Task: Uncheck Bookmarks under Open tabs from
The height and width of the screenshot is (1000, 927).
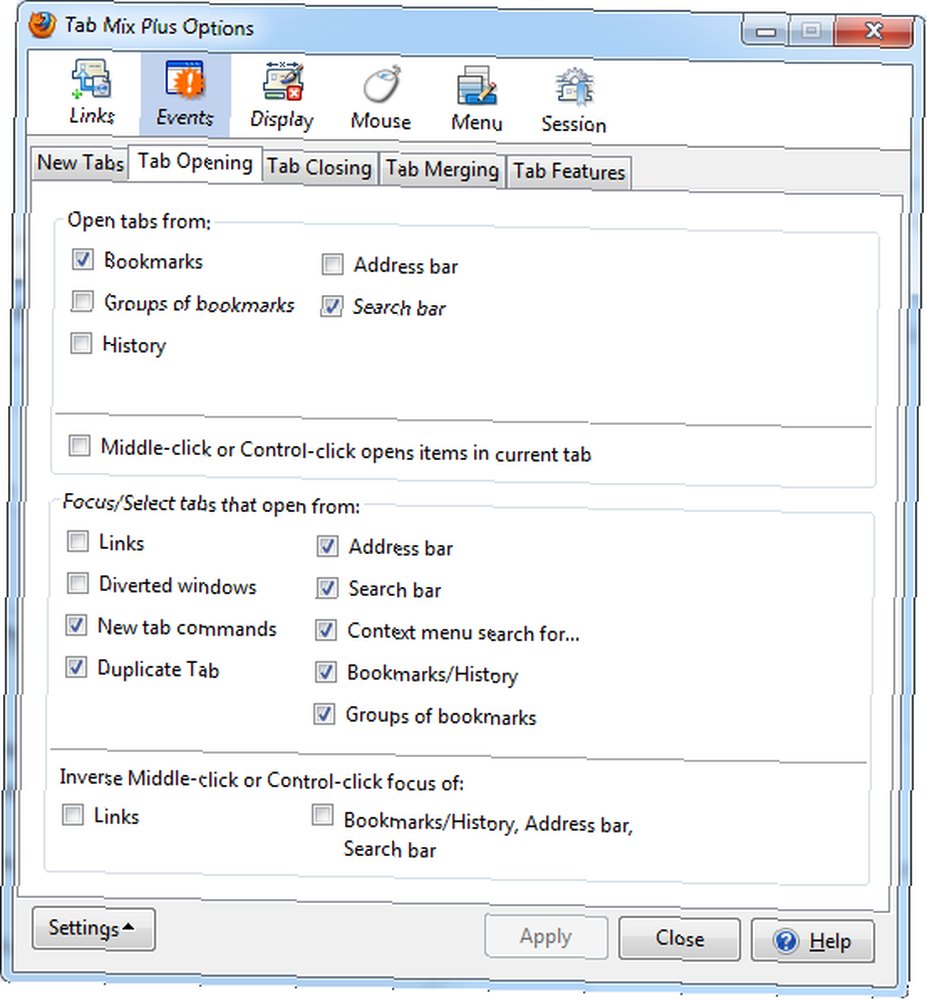Action: (x=82, y=260)
